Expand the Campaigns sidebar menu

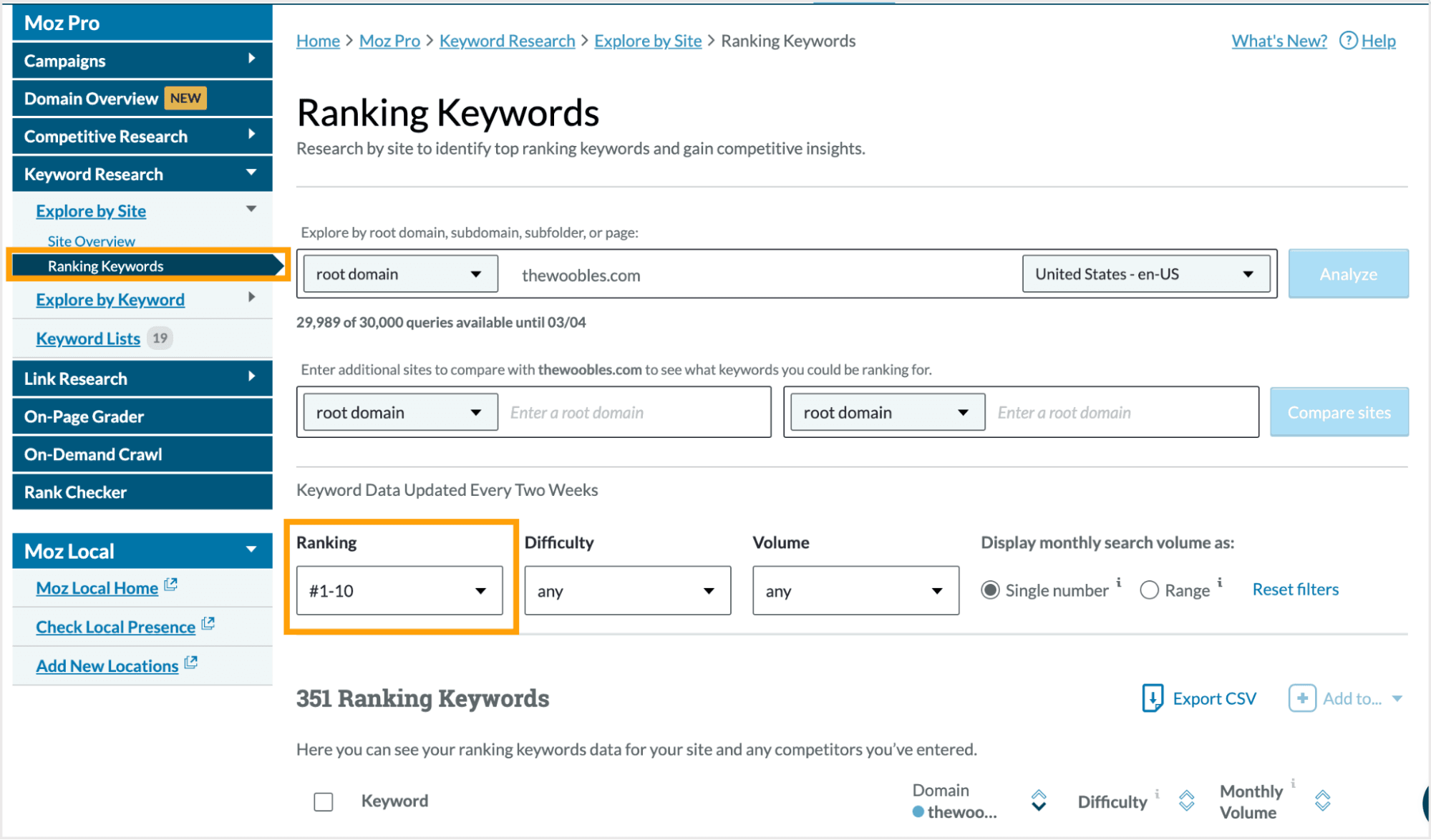point(142,61)
